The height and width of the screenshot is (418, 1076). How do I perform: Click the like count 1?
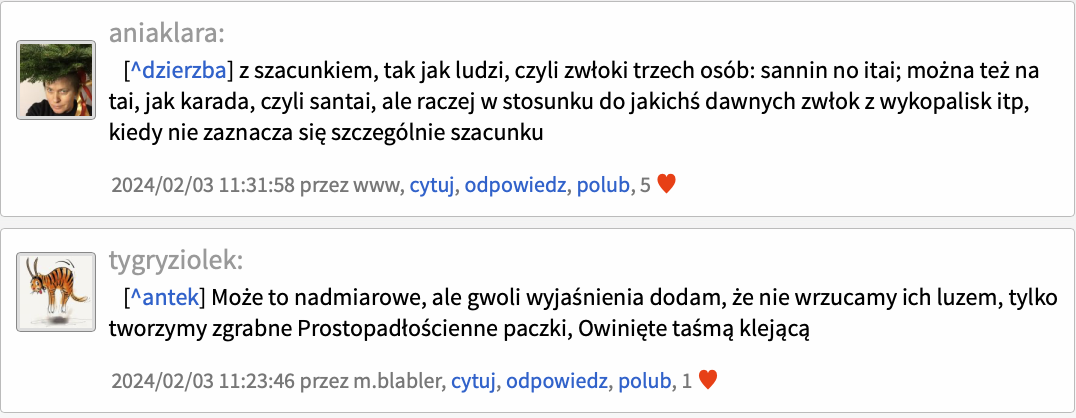tap(687, 381)
